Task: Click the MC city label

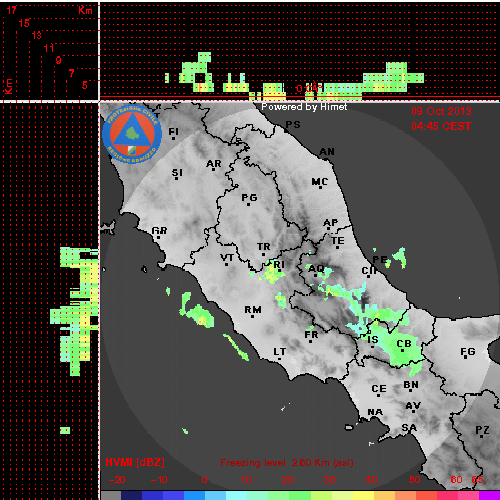Action: tap(320, 182)
